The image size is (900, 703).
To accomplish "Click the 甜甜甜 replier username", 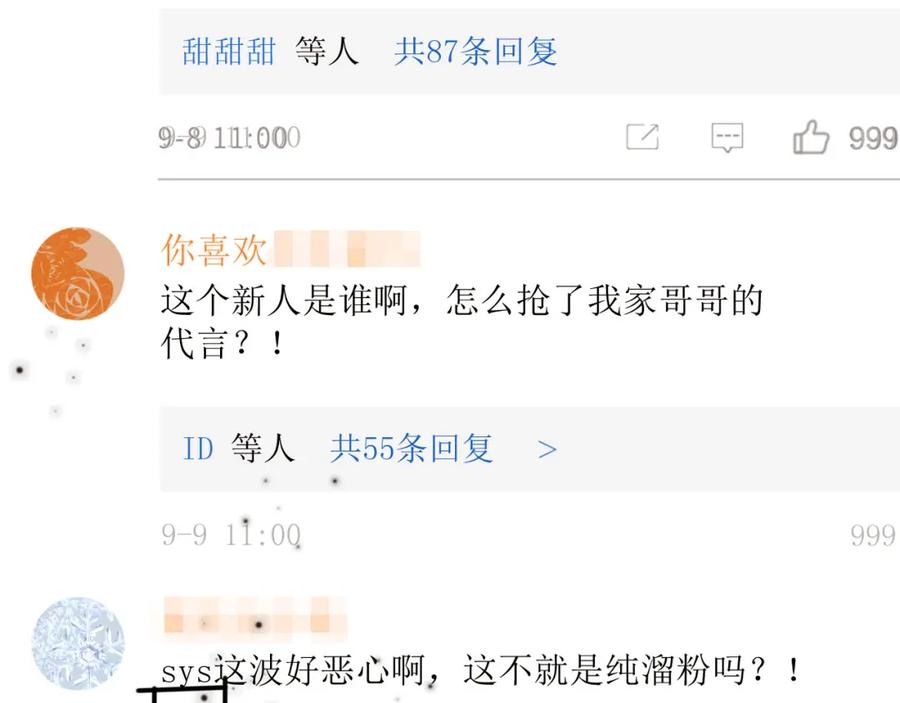I will 228,51.
